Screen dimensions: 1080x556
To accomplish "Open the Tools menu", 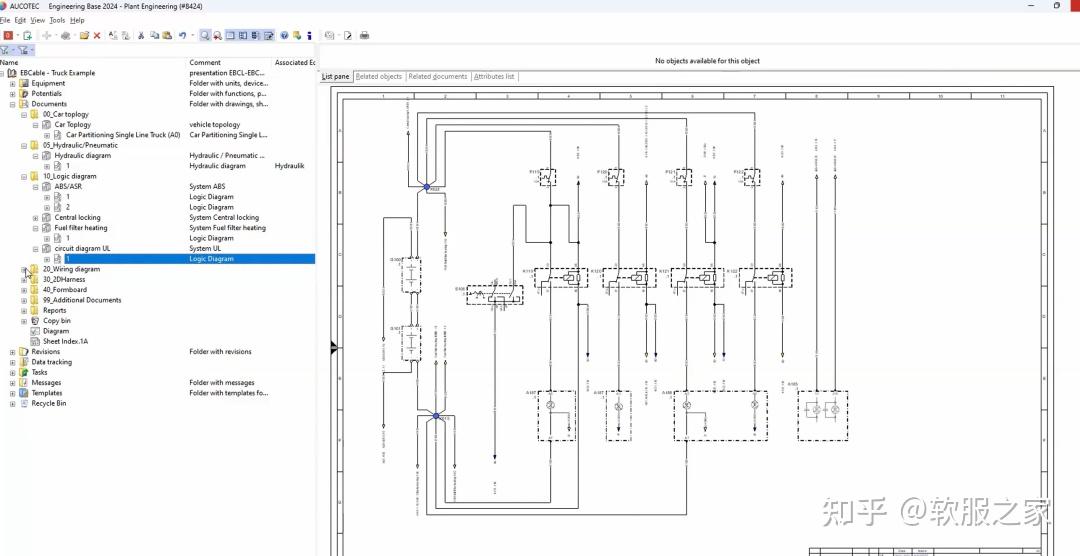I will [x=57, y=20].
